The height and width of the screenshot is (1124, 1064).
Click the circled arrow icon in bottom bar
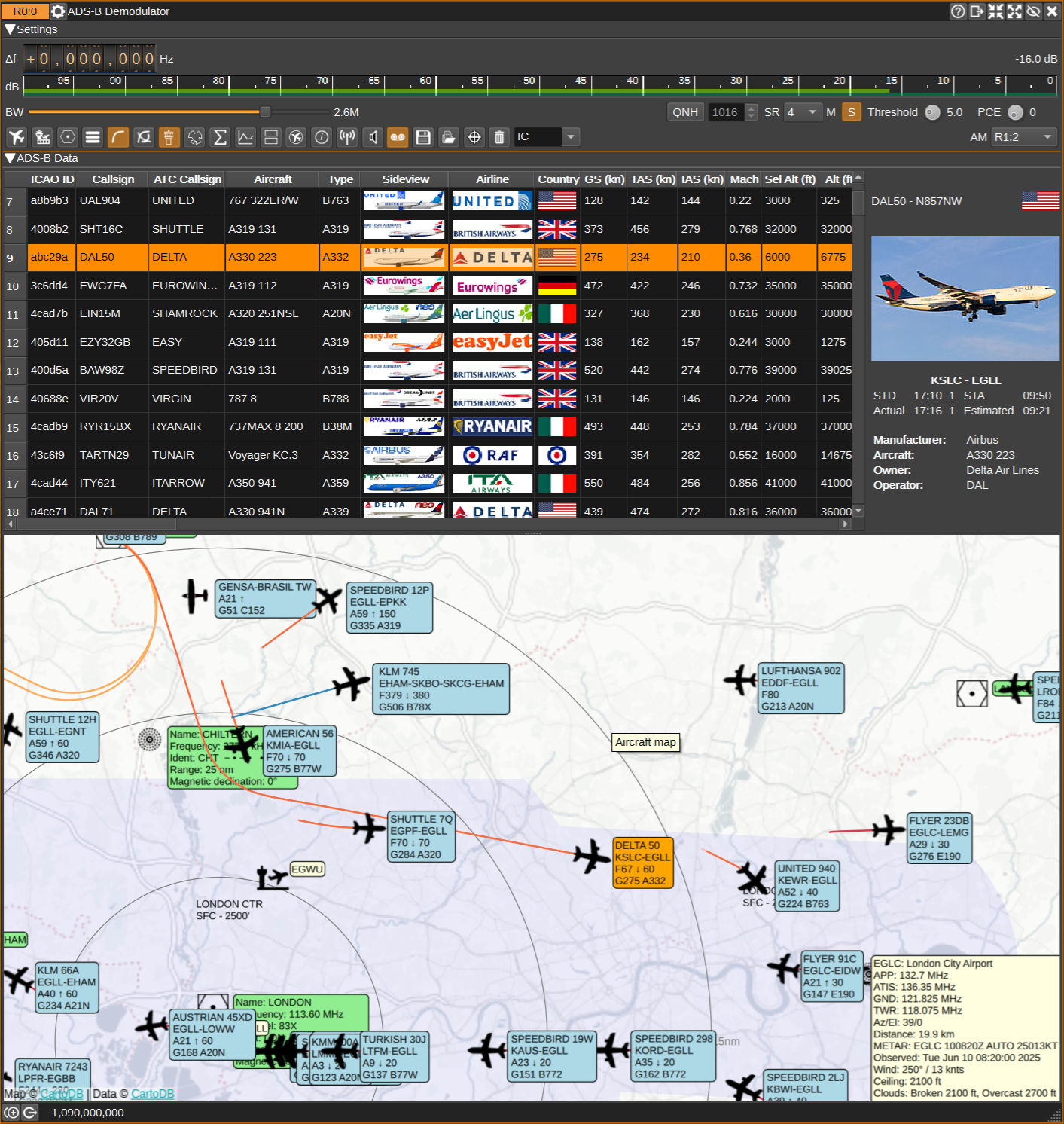(x=30, y=1113)
